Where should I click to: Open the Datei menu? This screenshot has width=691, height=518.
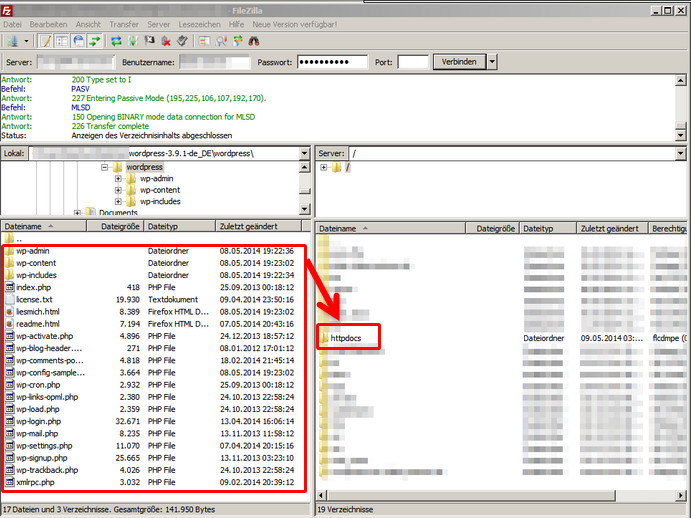[12, 24]
